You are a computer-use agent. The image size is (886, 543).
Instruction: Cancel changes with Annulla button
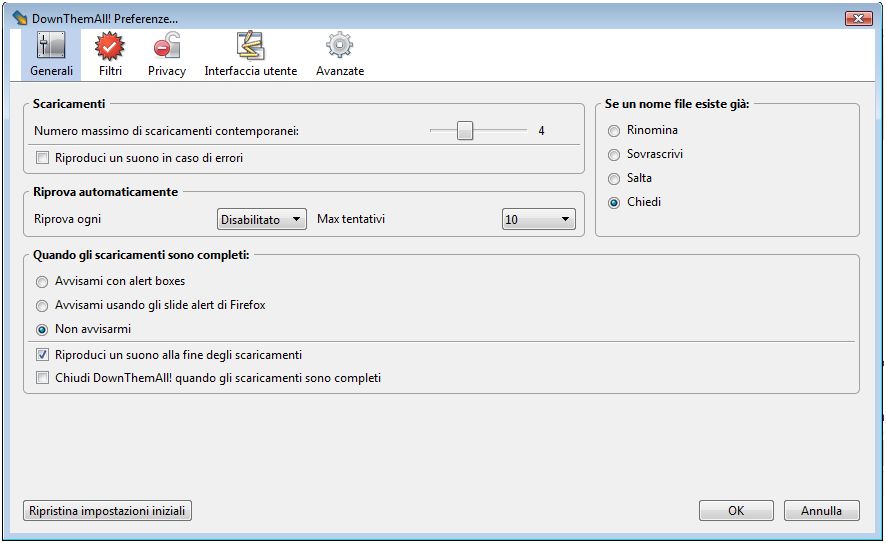(x=821, y=511)
